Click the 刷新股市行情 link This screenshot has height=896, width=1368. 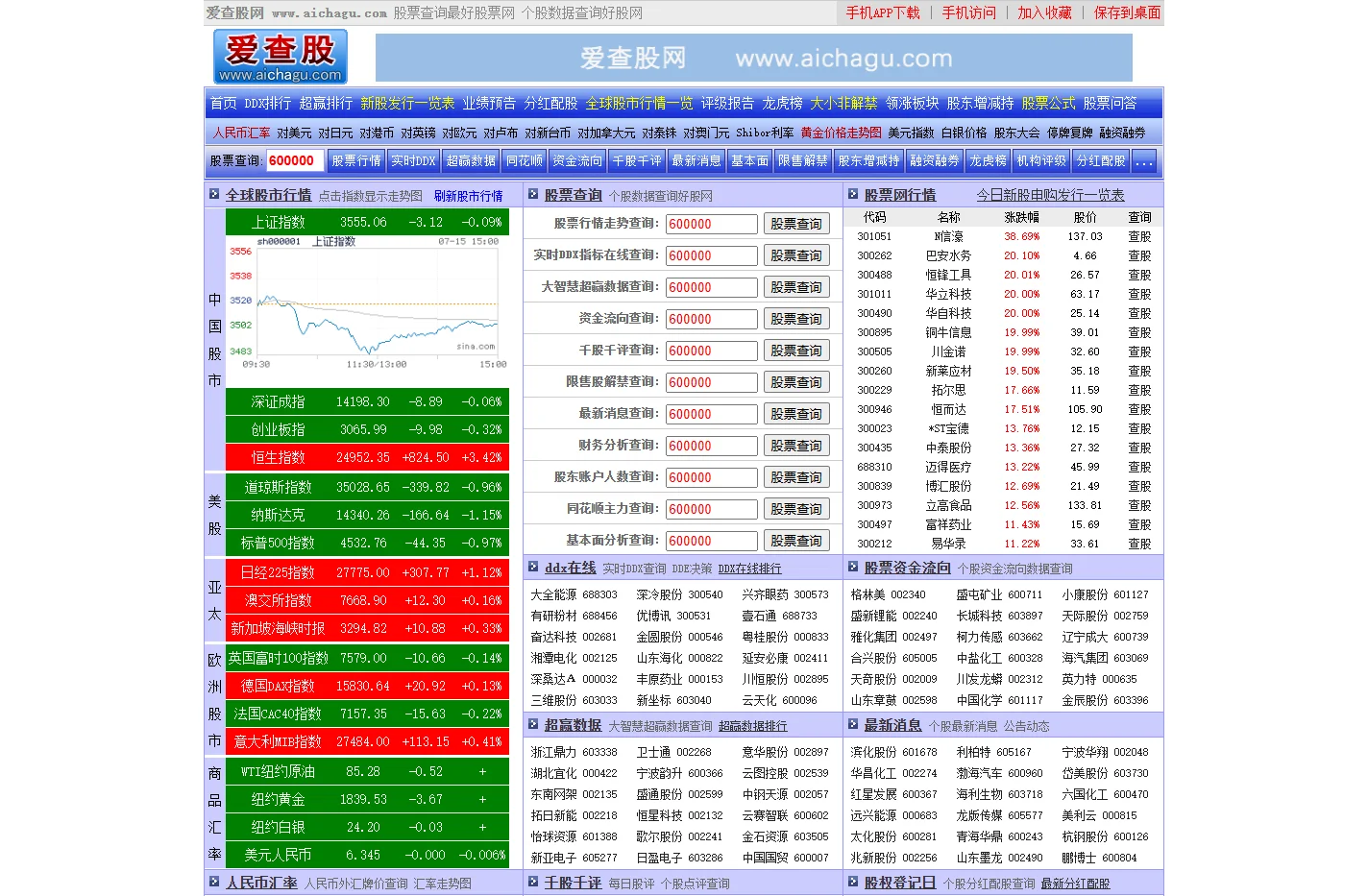pyautogui.click(x=468, y=195)
